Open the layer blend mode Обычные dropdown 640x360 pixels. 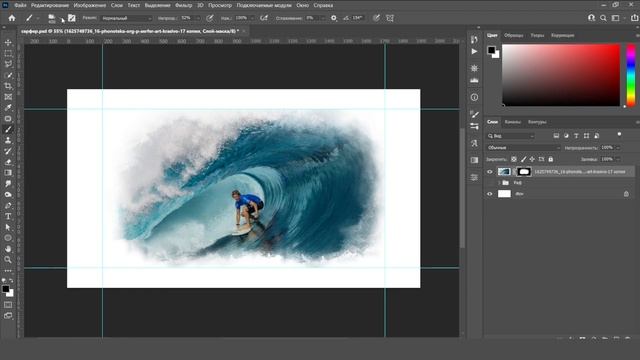pos(523,148)
